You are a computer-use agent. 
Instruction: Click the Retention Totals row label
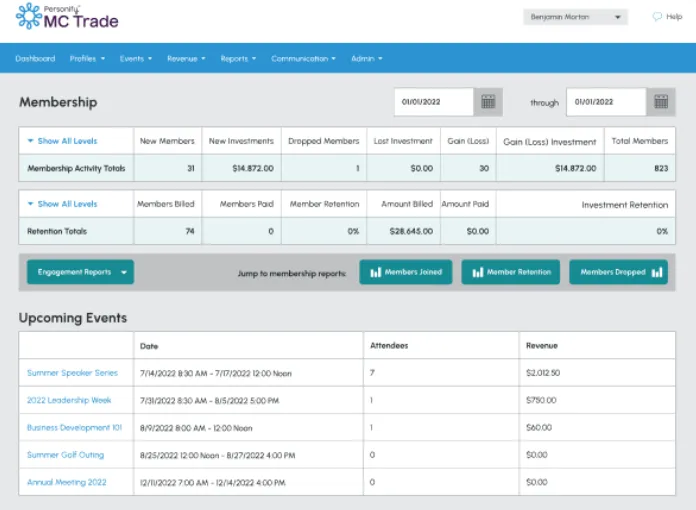point(57,231)
